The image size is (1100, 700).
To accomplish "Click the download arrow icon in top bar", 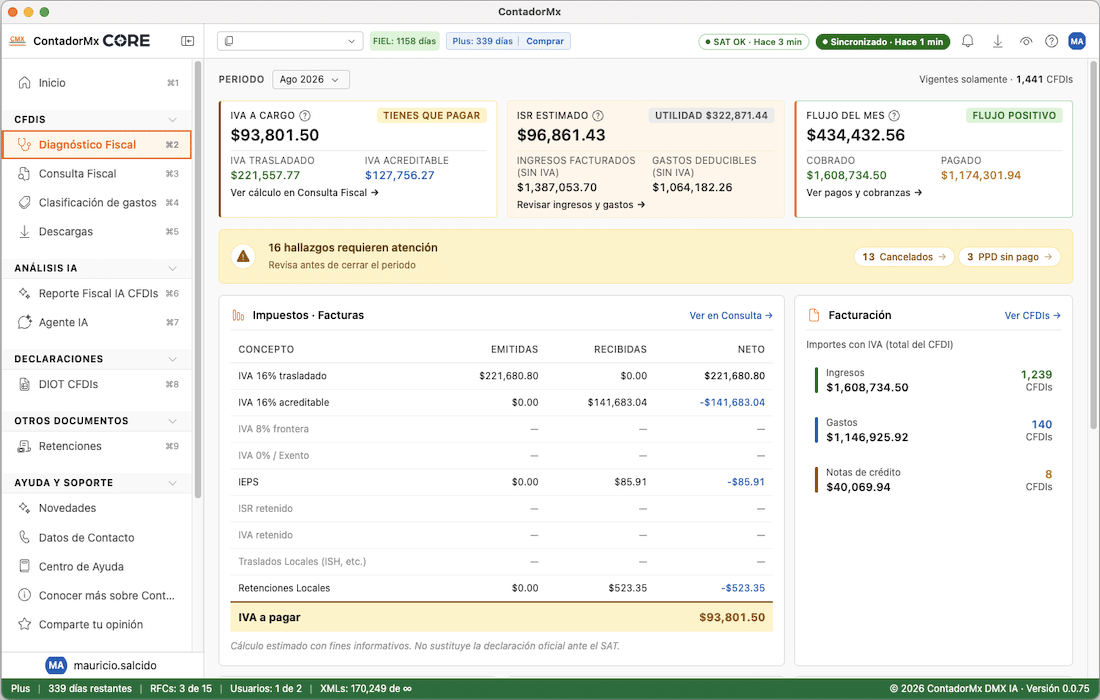I will (997, 41).
